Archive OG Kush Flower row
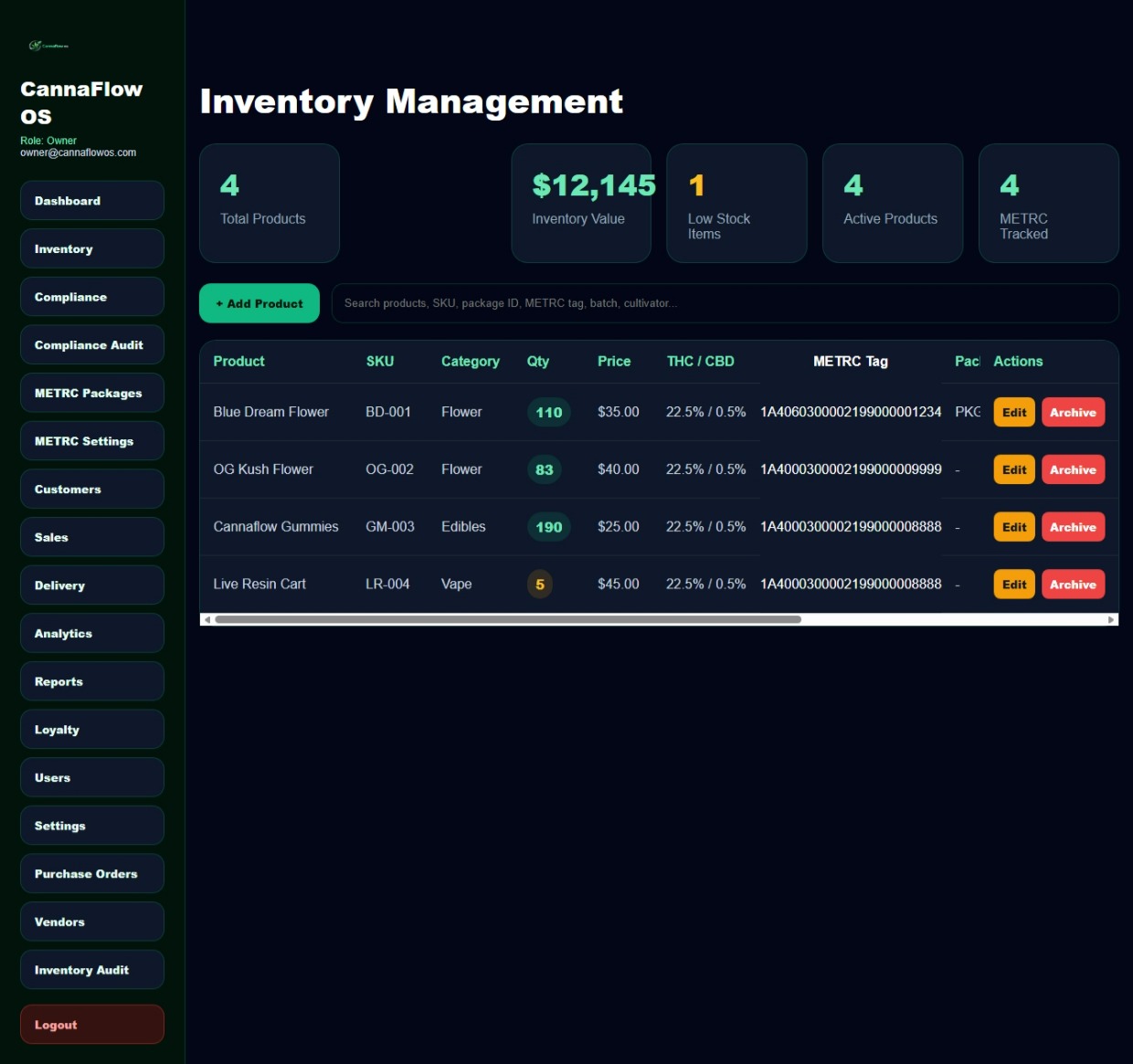This screenshot has width=1133, height=1064. pos(1074,469)
